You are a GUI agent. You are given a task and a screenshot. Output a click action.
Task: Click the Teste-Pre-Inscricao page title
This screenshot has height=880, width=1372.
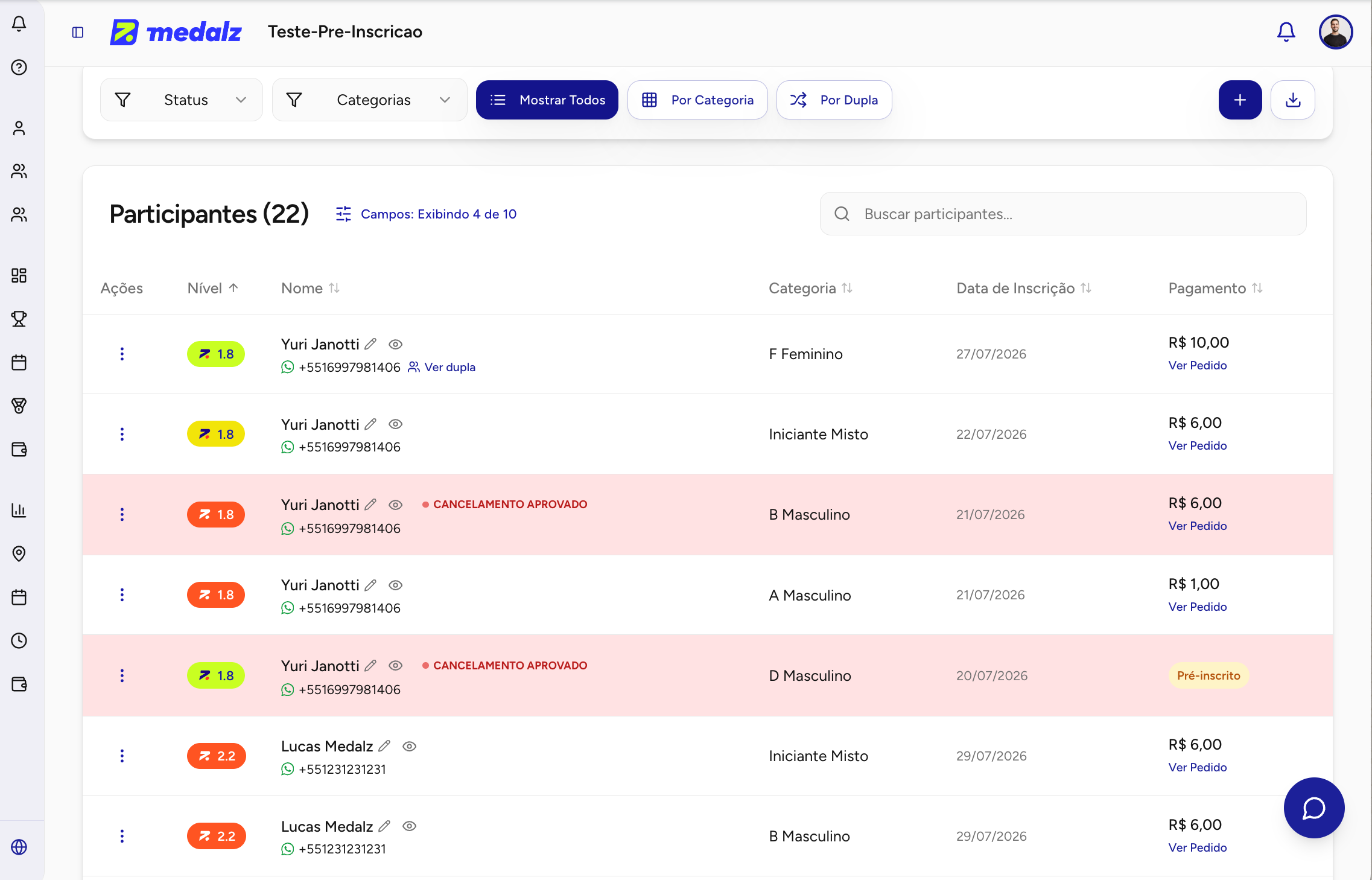click(x=345, y=32)
